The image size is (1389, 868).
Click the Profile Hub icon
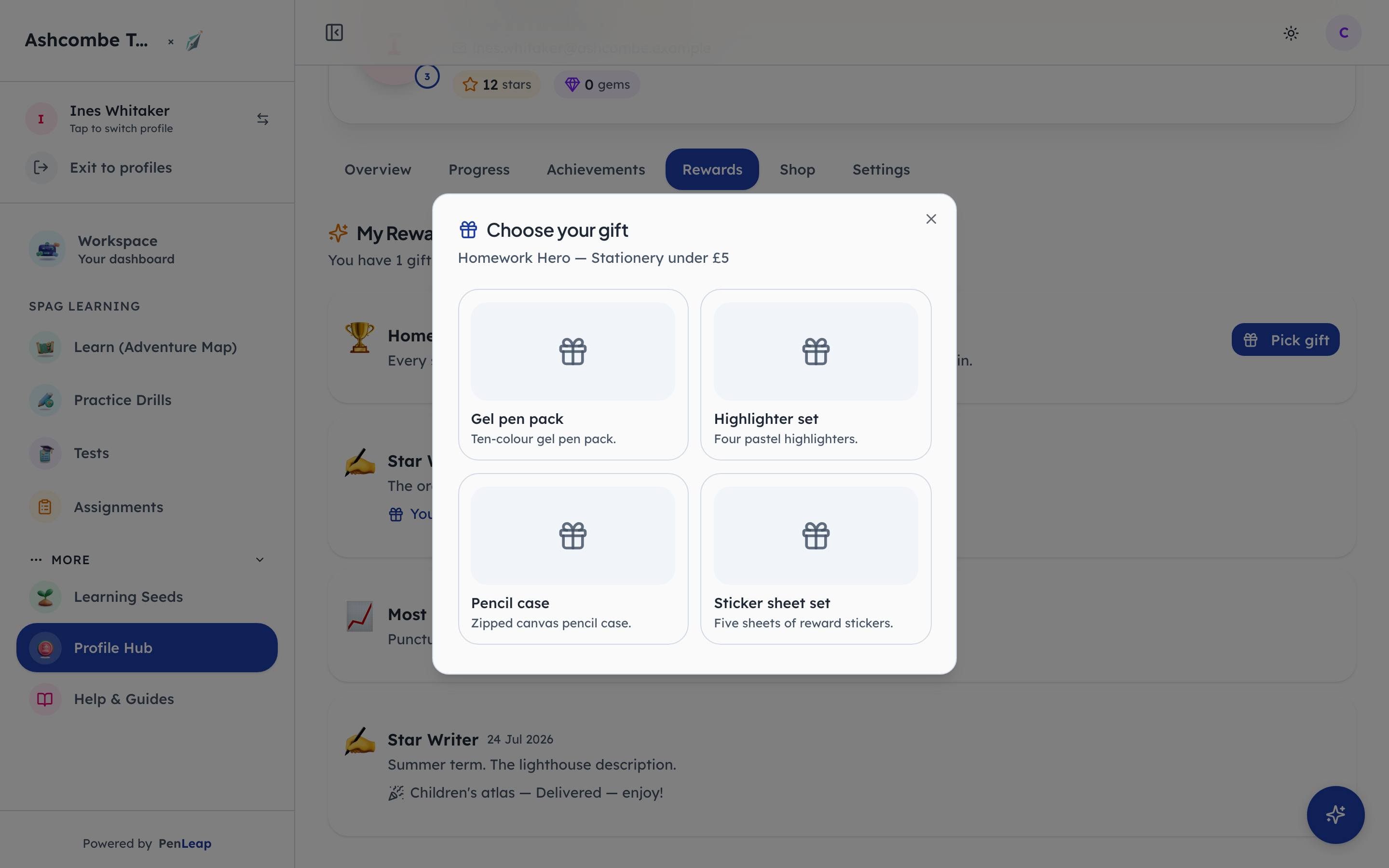tap(45, 648)
